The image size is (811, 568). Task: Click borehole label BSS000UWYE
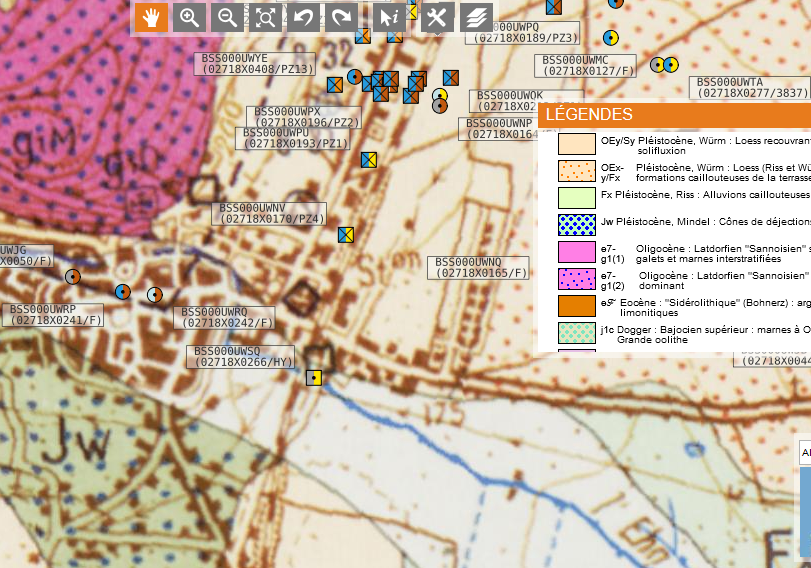tap(255, 64)
